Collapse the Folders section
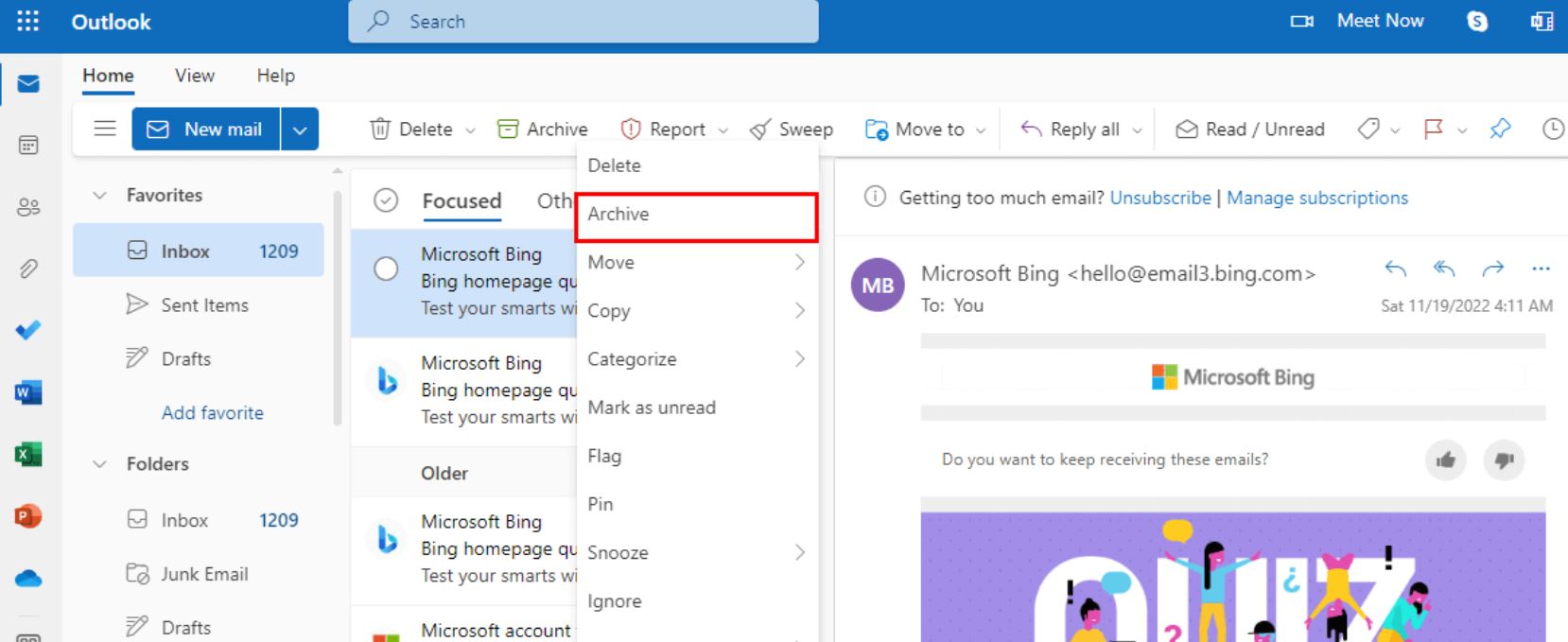The height and width of the screenshot is (642, 1568). coord(99,464)
